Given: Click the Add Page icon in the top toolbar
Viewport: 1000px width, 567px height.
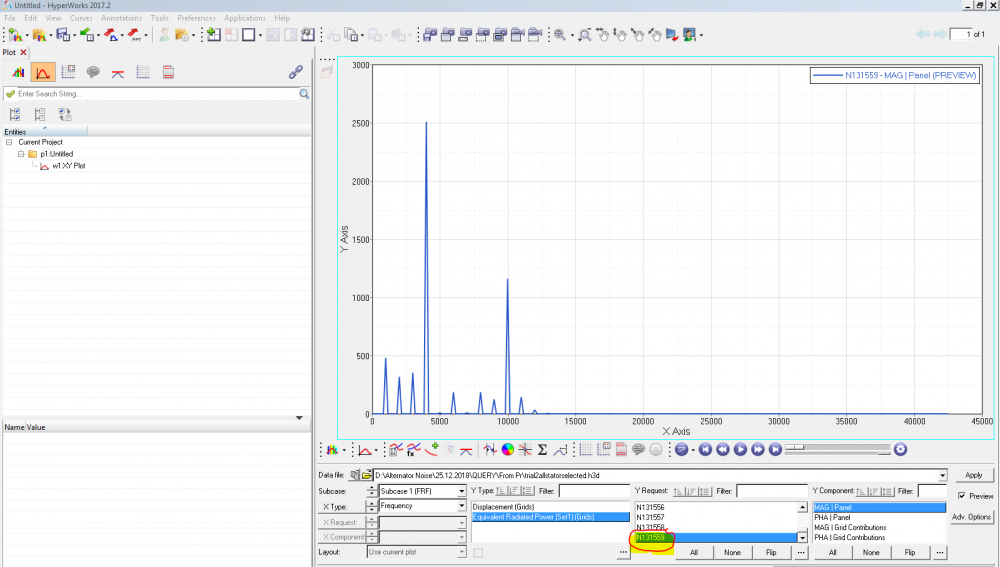Looking at the screenshot, I should (214, 34).
